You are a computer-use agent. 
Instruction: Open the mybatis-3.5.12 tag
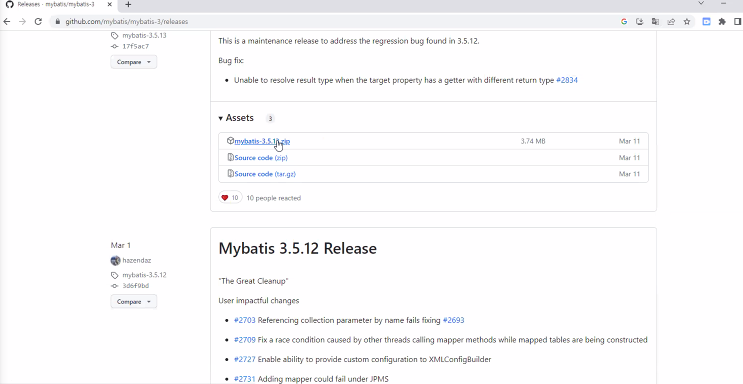point(144,275)
